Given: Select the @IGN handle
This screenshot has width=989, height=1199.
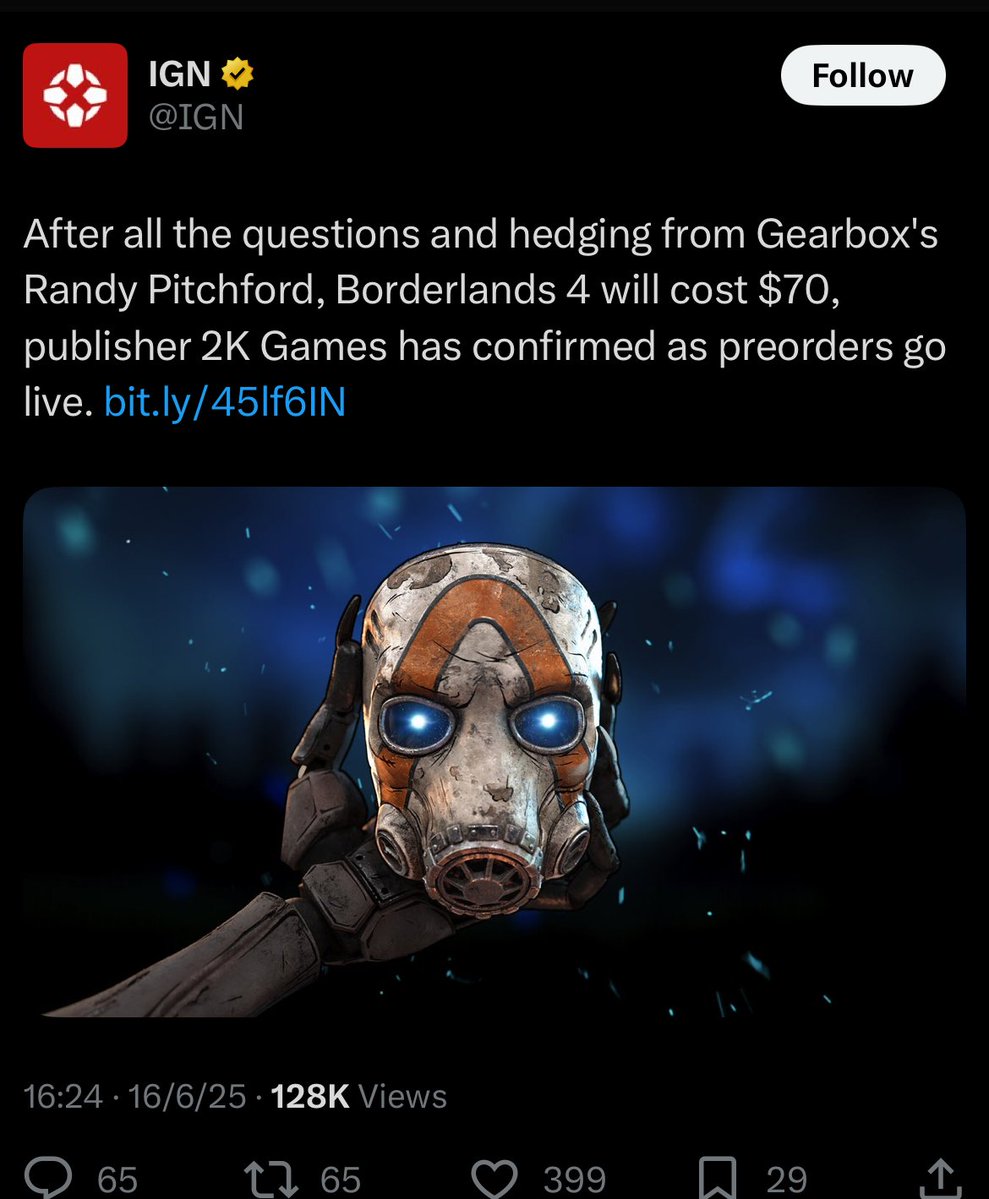Looking at the screenshot, I should click(196, 117).
